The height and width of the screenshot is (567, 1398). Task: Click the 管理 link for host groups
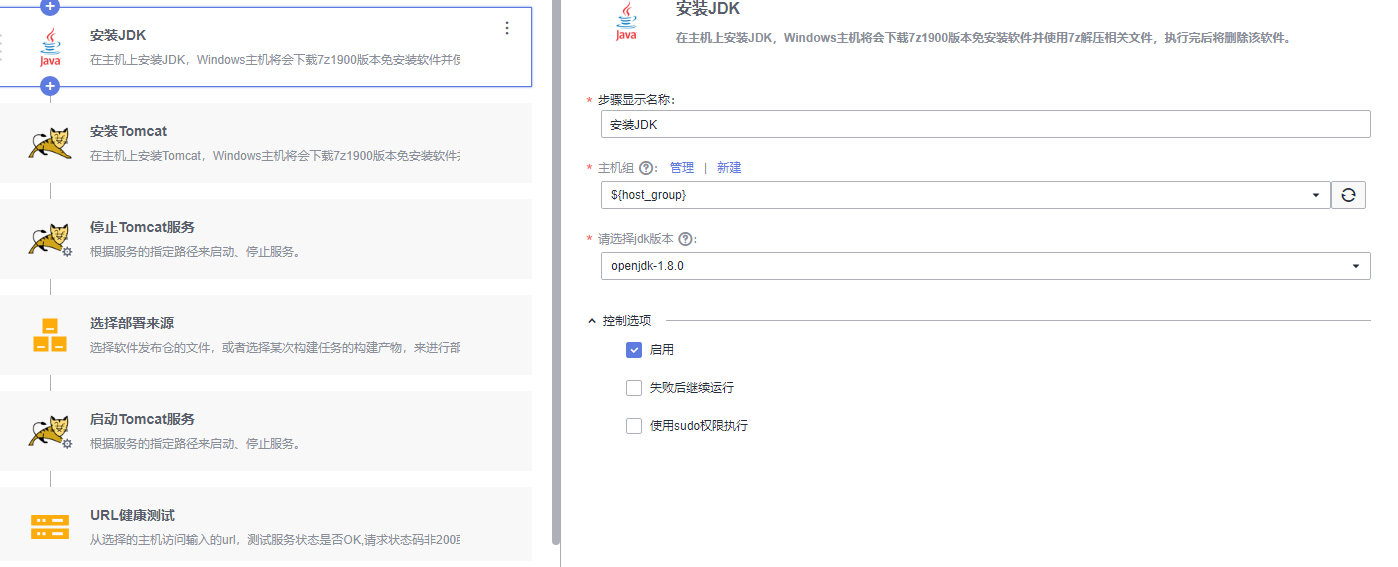click(x=682, y=168)
